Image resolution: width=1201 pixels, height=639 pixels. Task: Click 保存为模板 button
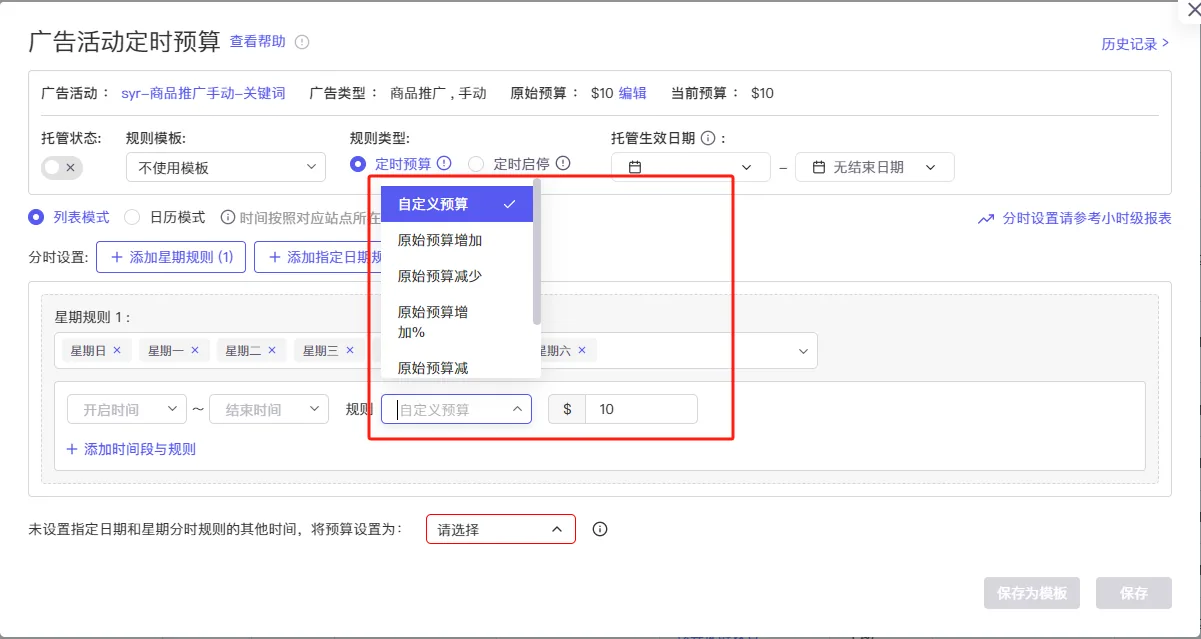click(1032, 593)
